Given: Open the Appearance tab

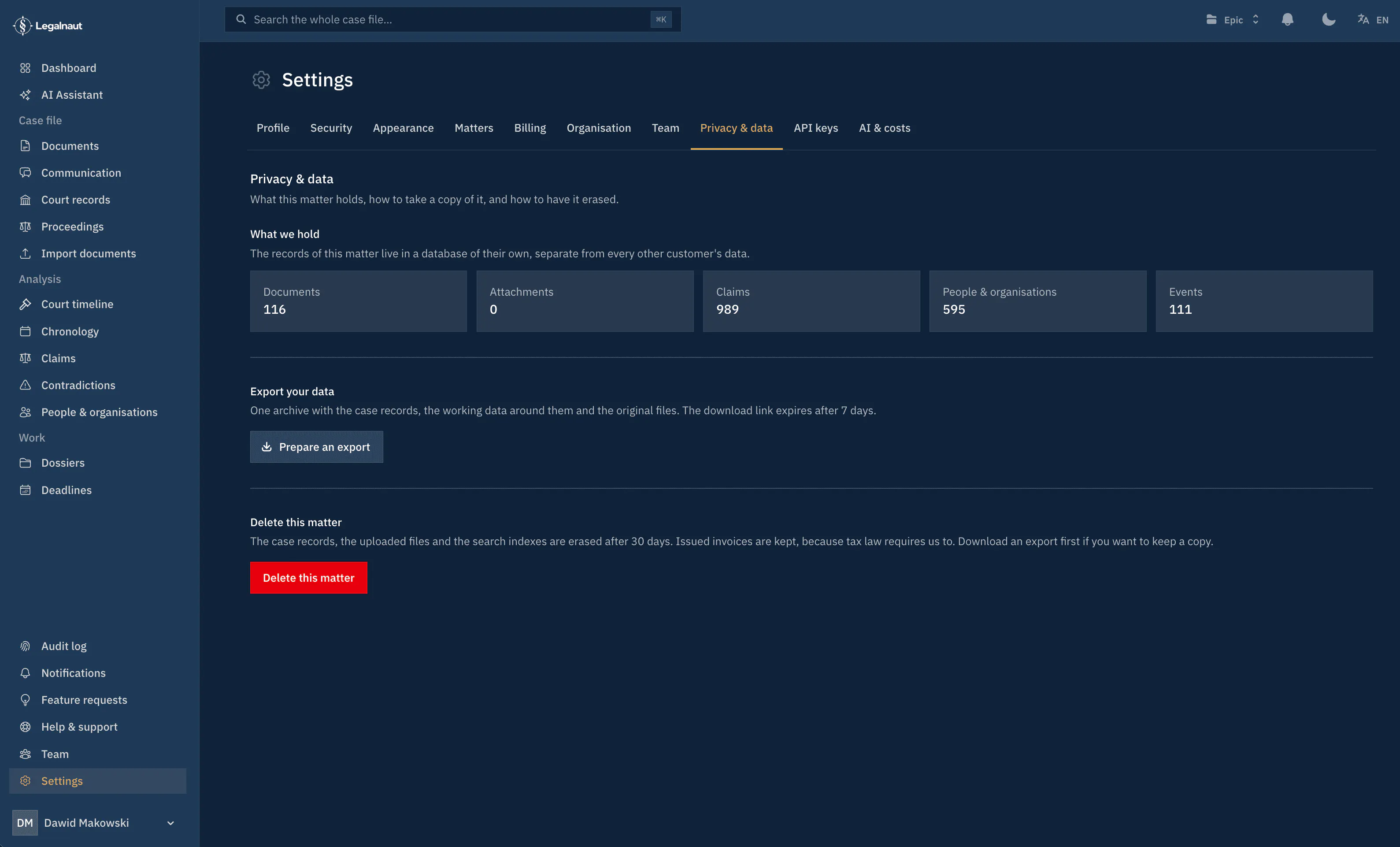Looking at the screenshot, I should coord(403,128).
